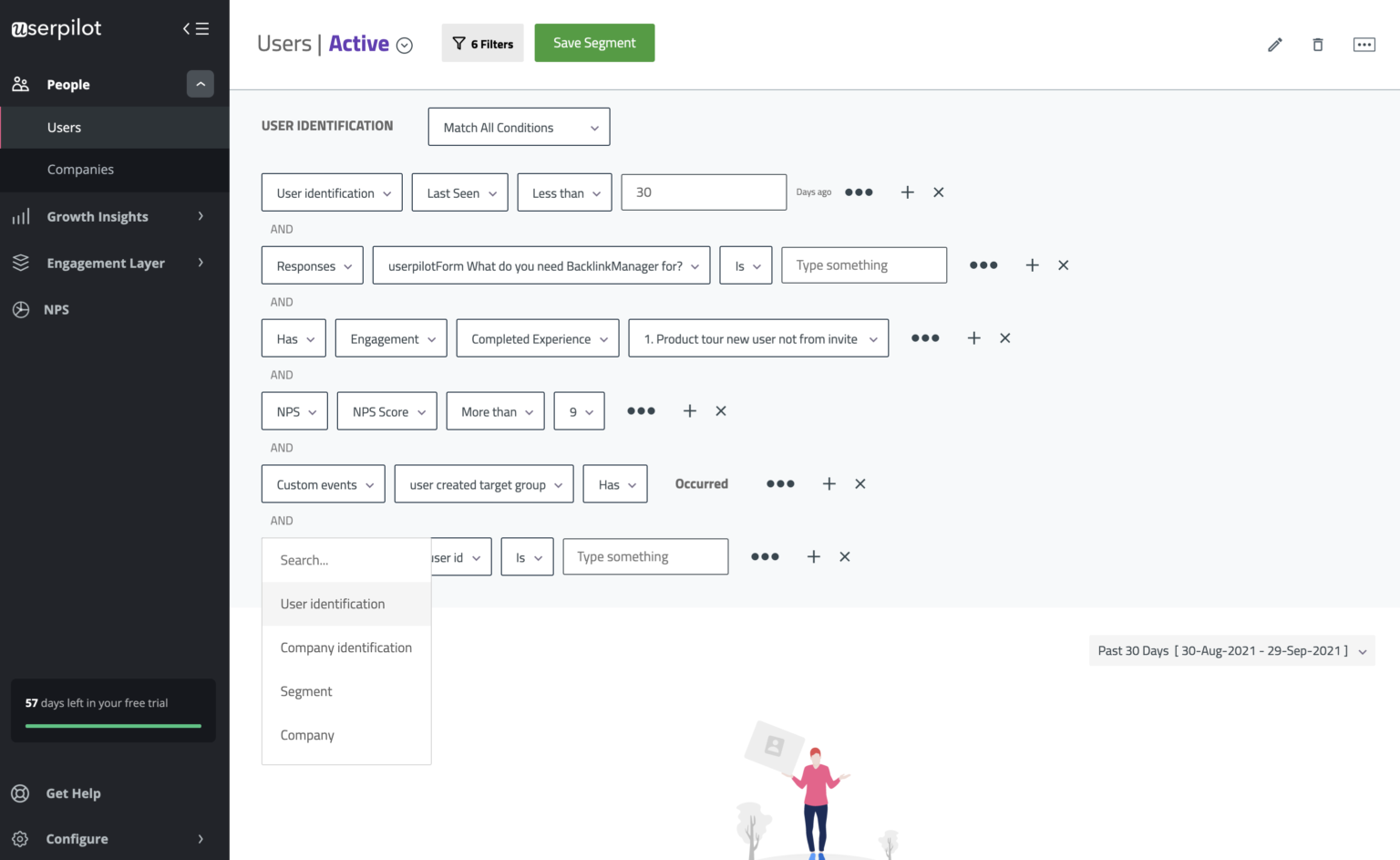This screenshot has width=1400, height=860.
Task: Add a condition via plus icon on Custom events row
Action: 828,483
